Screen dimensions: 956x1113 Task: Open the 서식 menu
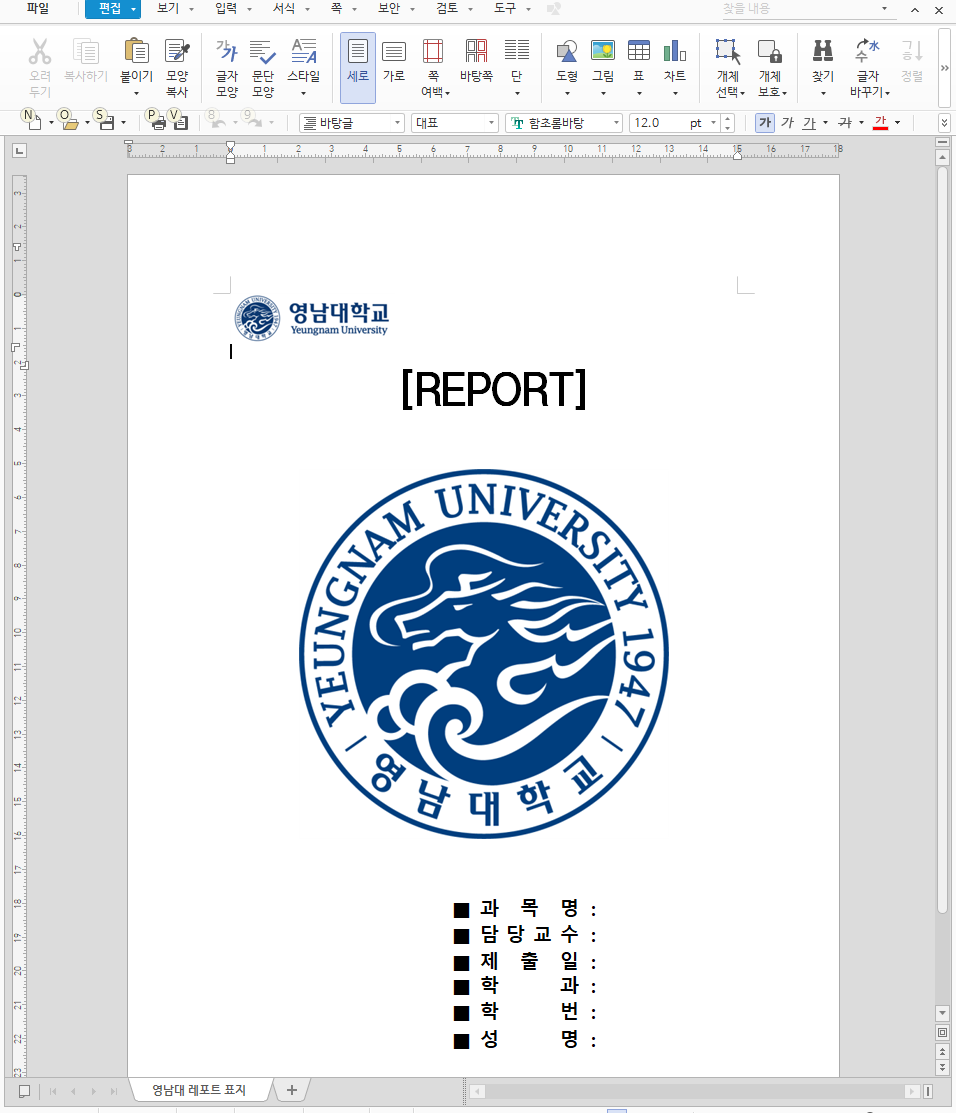point(284,9)
